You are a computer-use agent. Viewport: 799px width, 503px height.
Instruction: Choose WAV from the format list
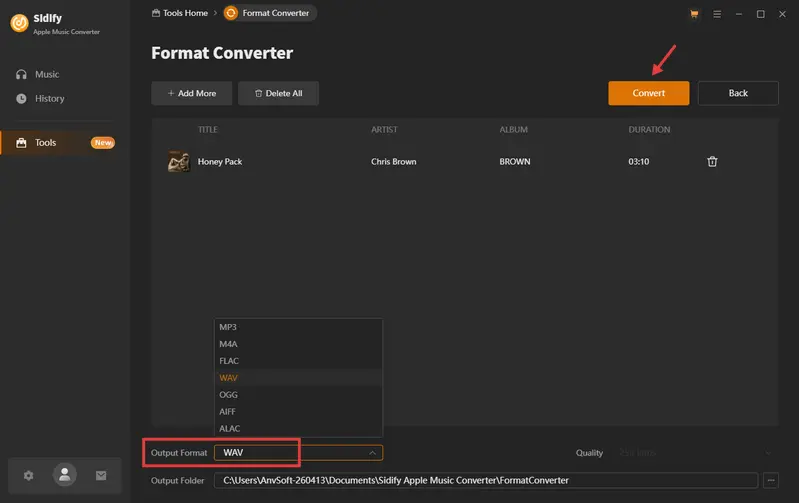(299, 378)
